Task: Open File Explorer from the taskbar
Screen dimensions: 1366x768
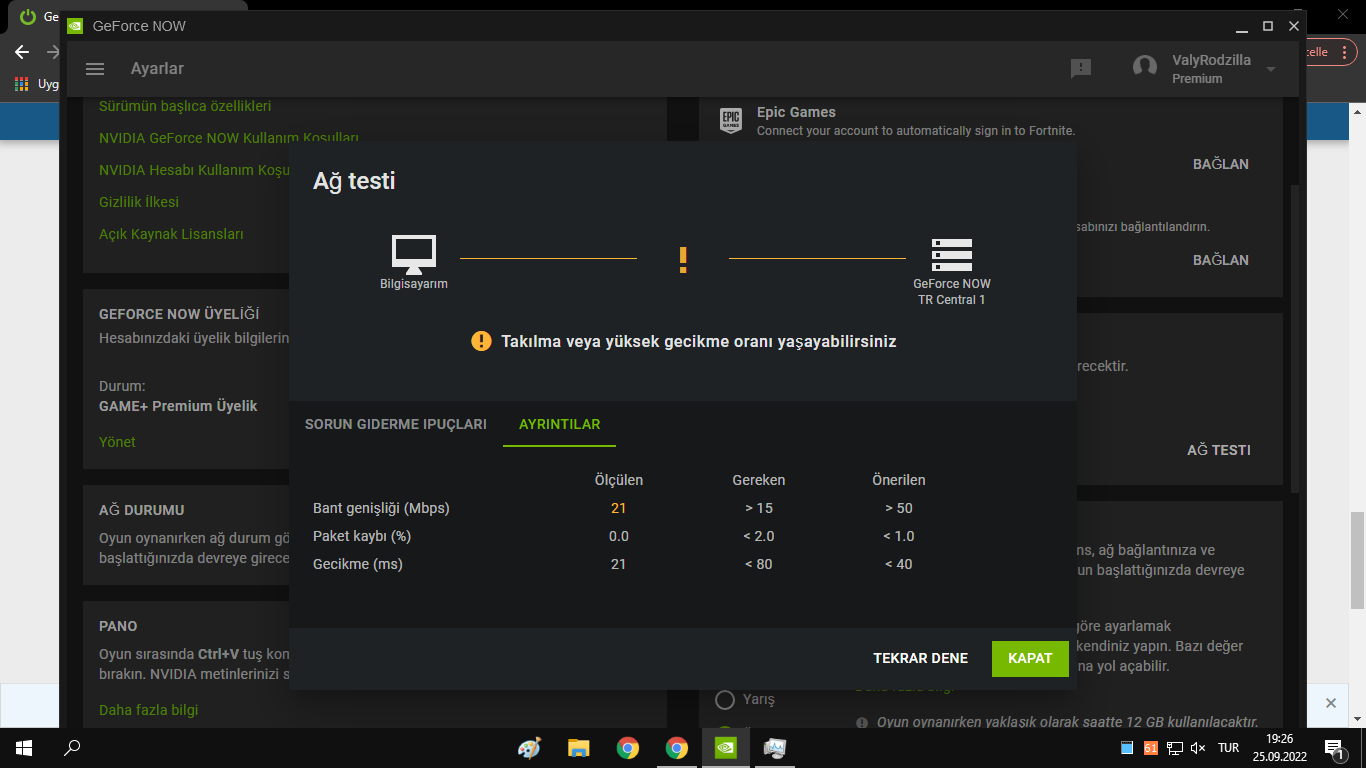Action: coord(578,747)
